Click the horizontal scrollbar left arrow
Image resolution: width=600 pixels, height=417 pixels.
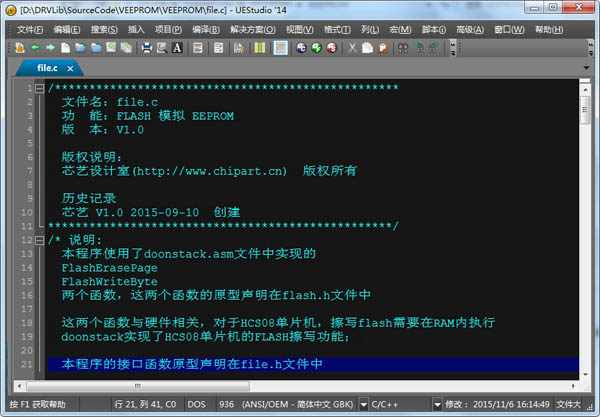(19, 386)
